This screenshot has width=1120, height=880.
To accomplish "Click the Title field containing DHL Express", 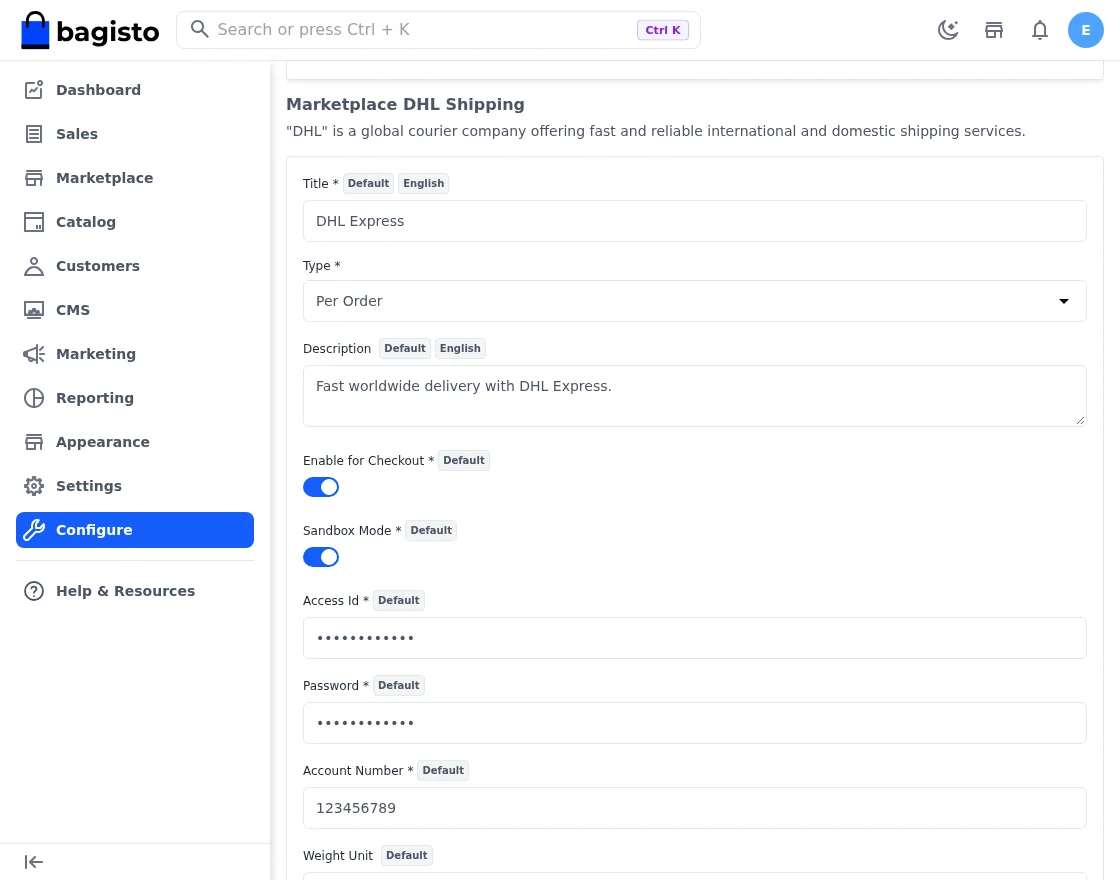I will [x=694, y=221].
